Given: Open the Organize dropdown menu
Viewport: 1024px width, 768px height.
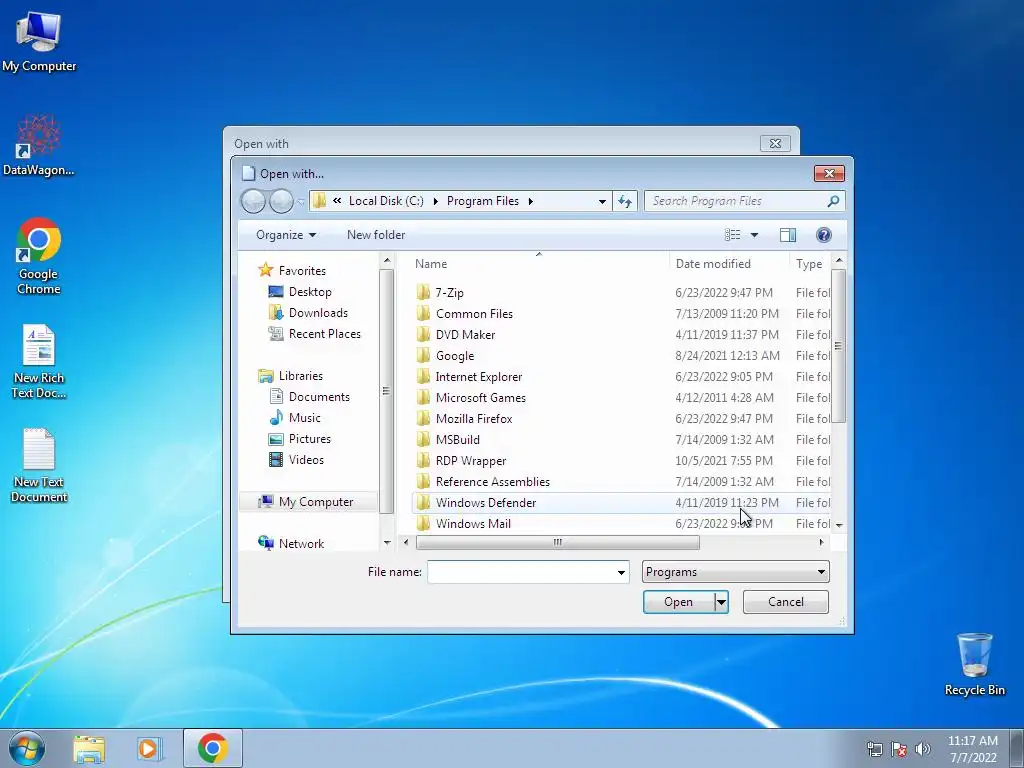Looking at the screenshot, I should click(x=285, y=235).
